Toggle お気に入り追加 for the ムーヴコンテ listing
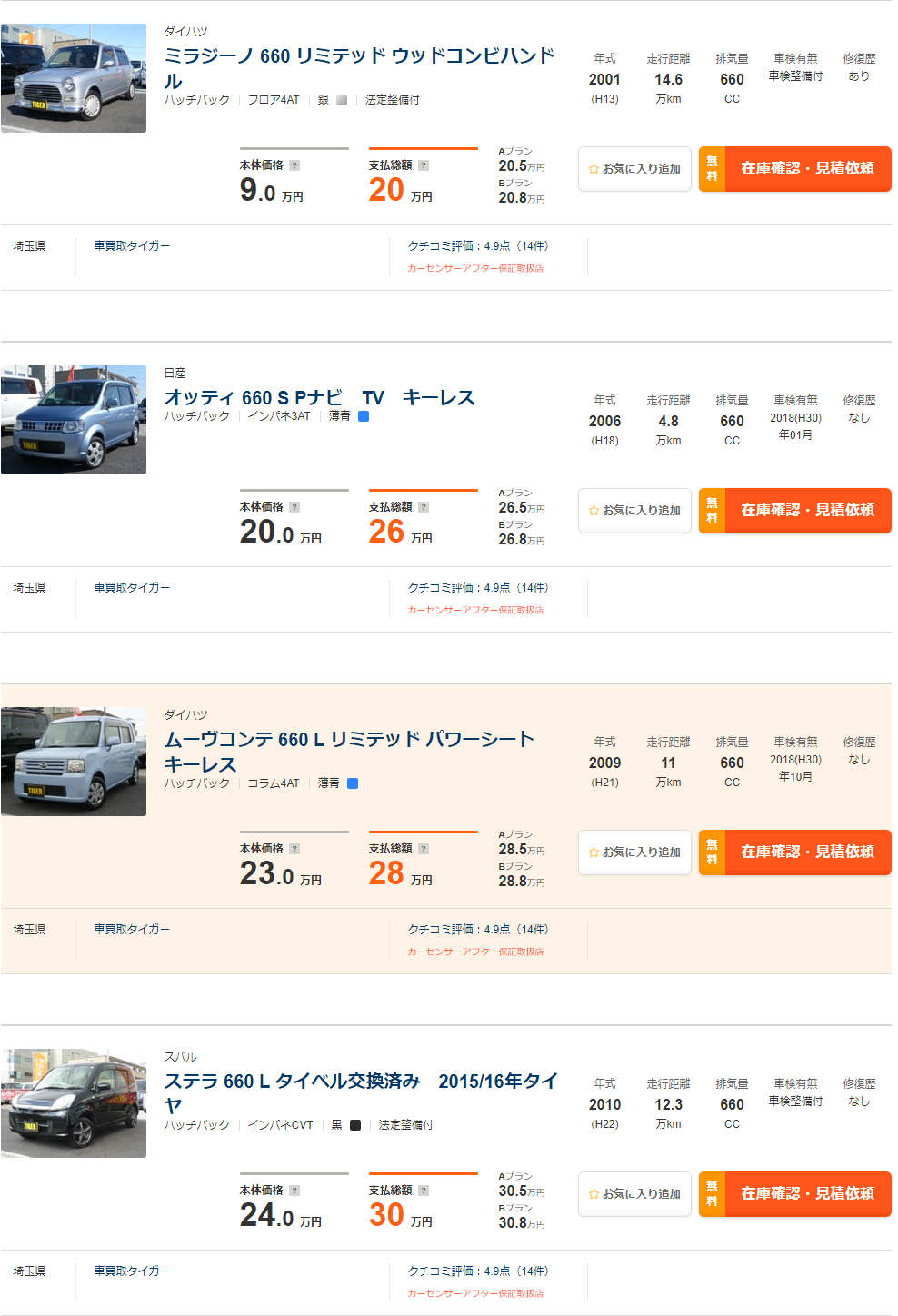898x1316 pixels. (634, 852)
